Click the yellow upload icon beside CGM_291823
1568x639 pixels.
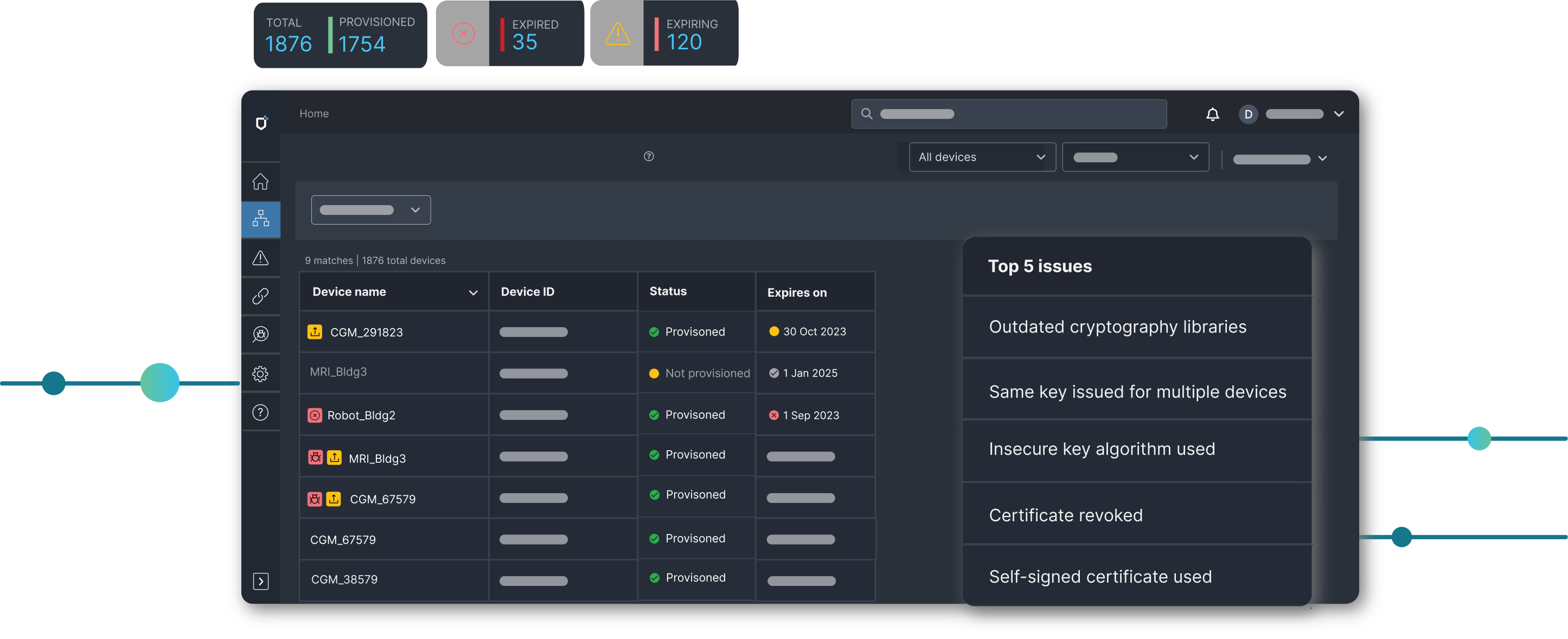[315, 331]
